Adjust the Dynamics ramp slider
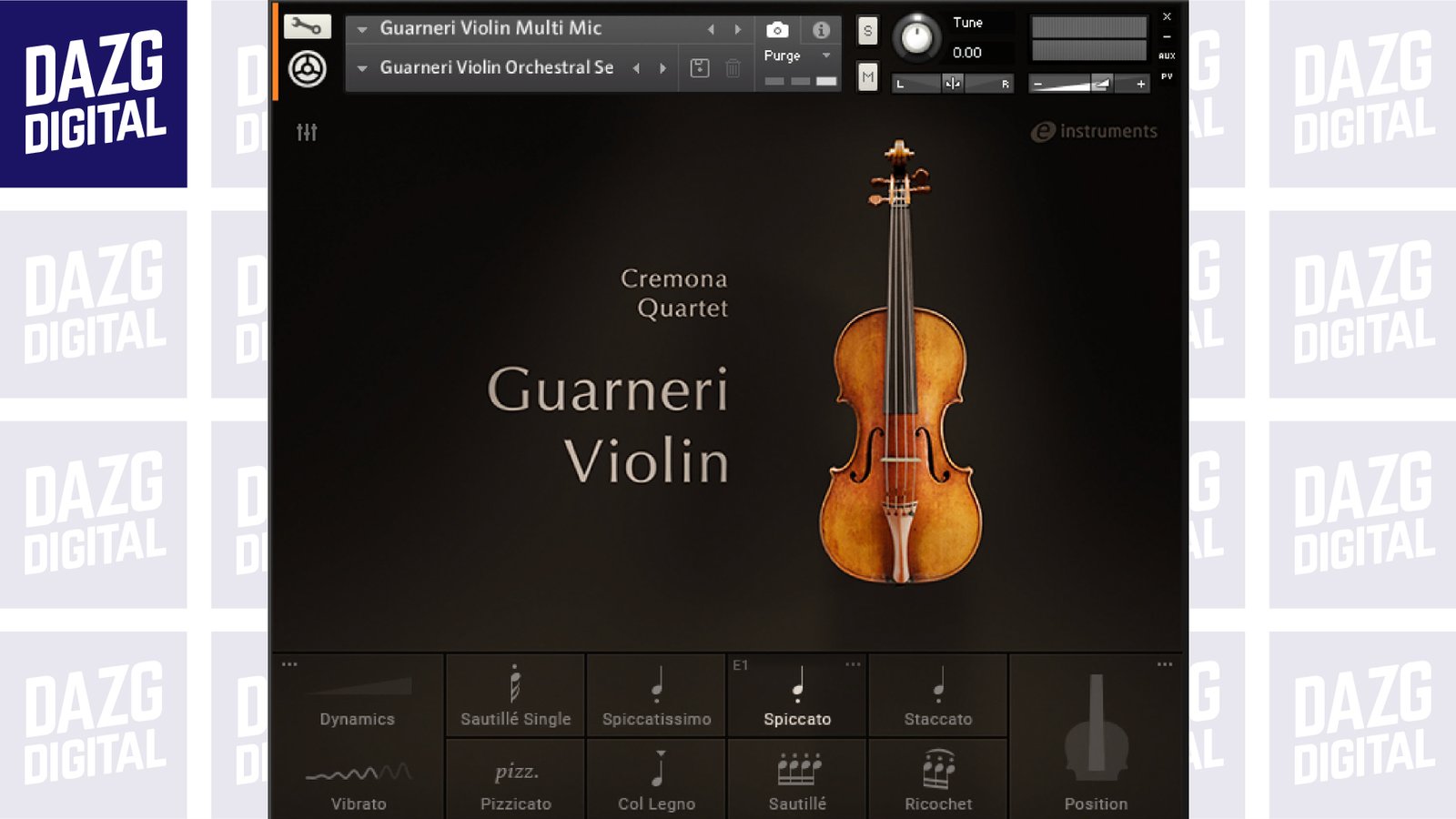This screenshot has height=819, width=1456. tap(359, 686)
